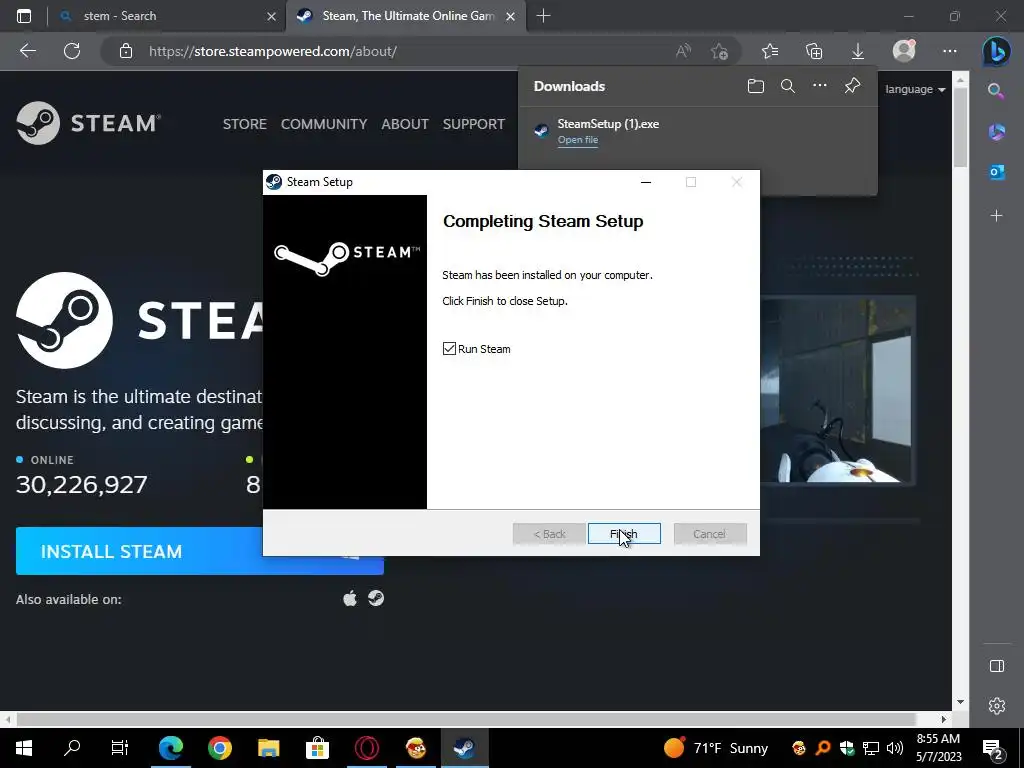The image size is (1024, 768).
Task: Select the Apple macOS download icon
Action: tap(350, 598)
